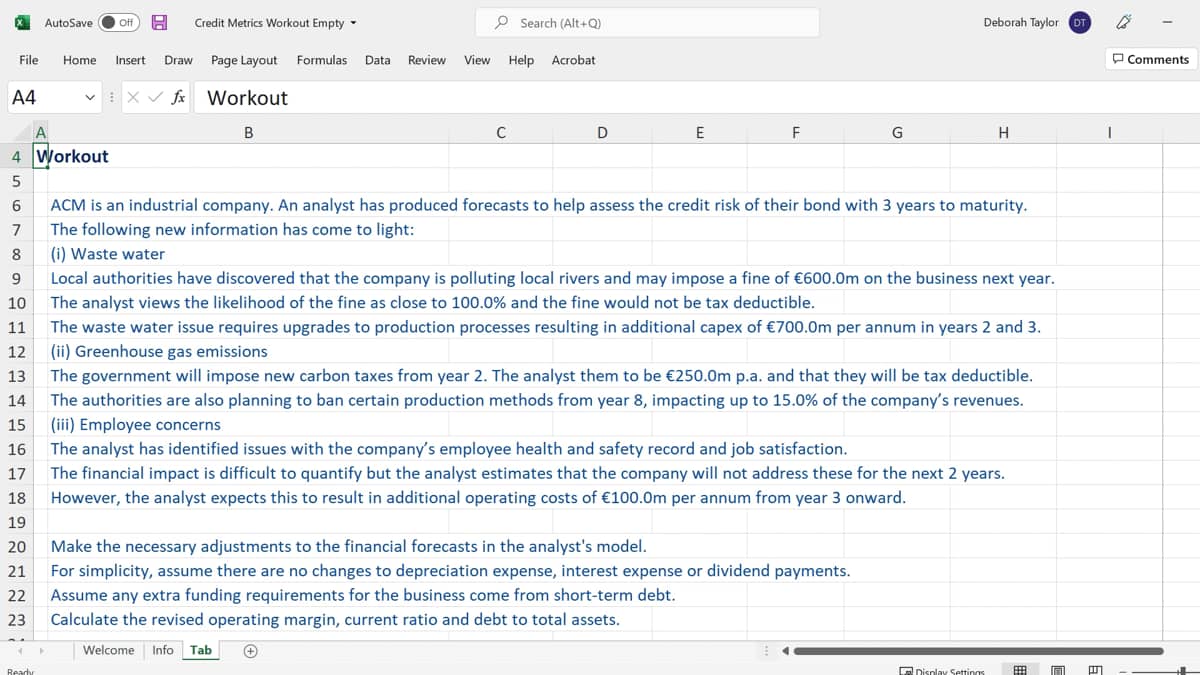1200x675 pixels.
Task: Open Display Settings in the status bar
Action: point(941,671)
